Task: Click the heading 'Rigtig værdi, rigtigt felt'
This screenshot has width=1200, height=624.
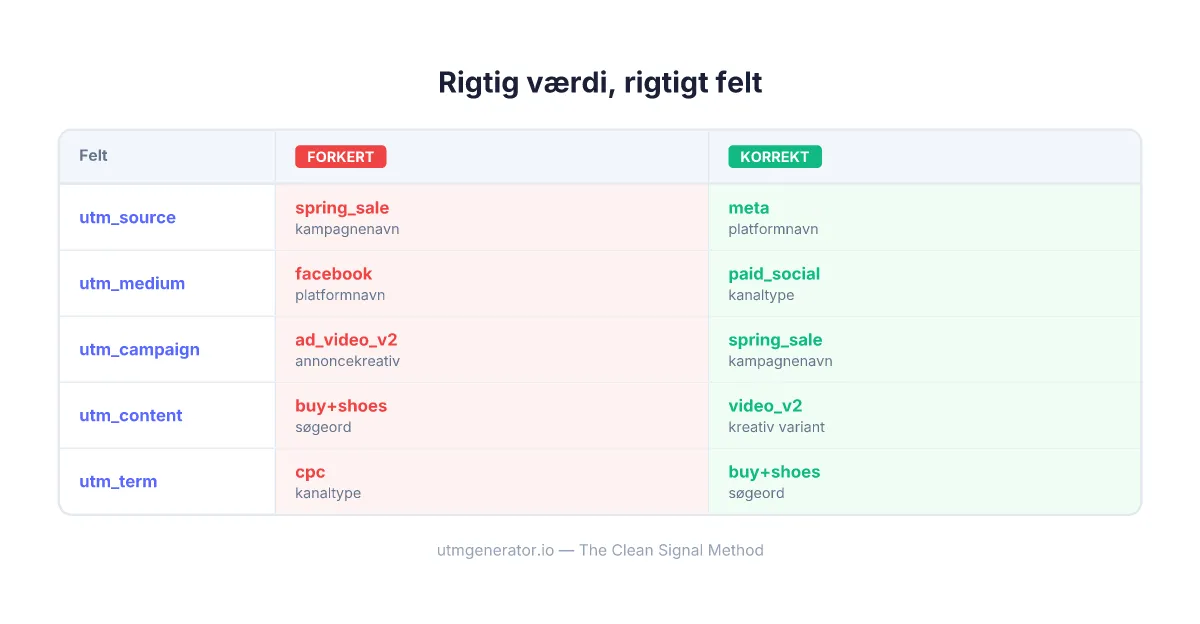Action: point(600,82)
